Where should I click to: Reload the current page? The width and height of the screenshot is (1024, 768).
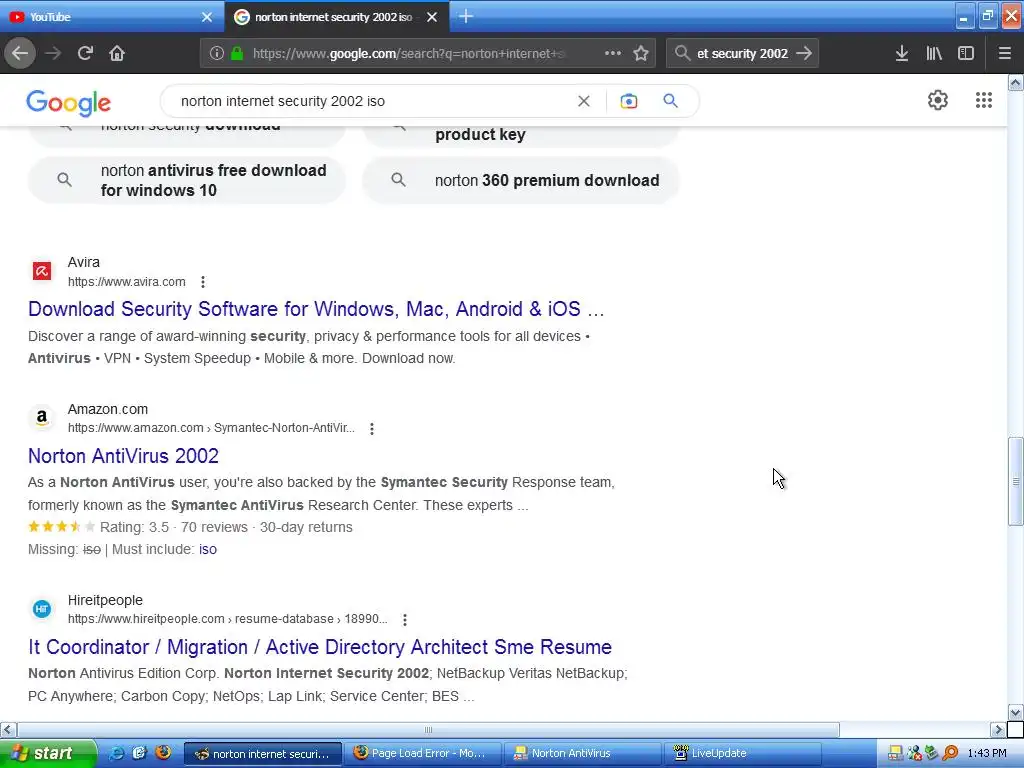pyautogui.click(x=85, y=54)
